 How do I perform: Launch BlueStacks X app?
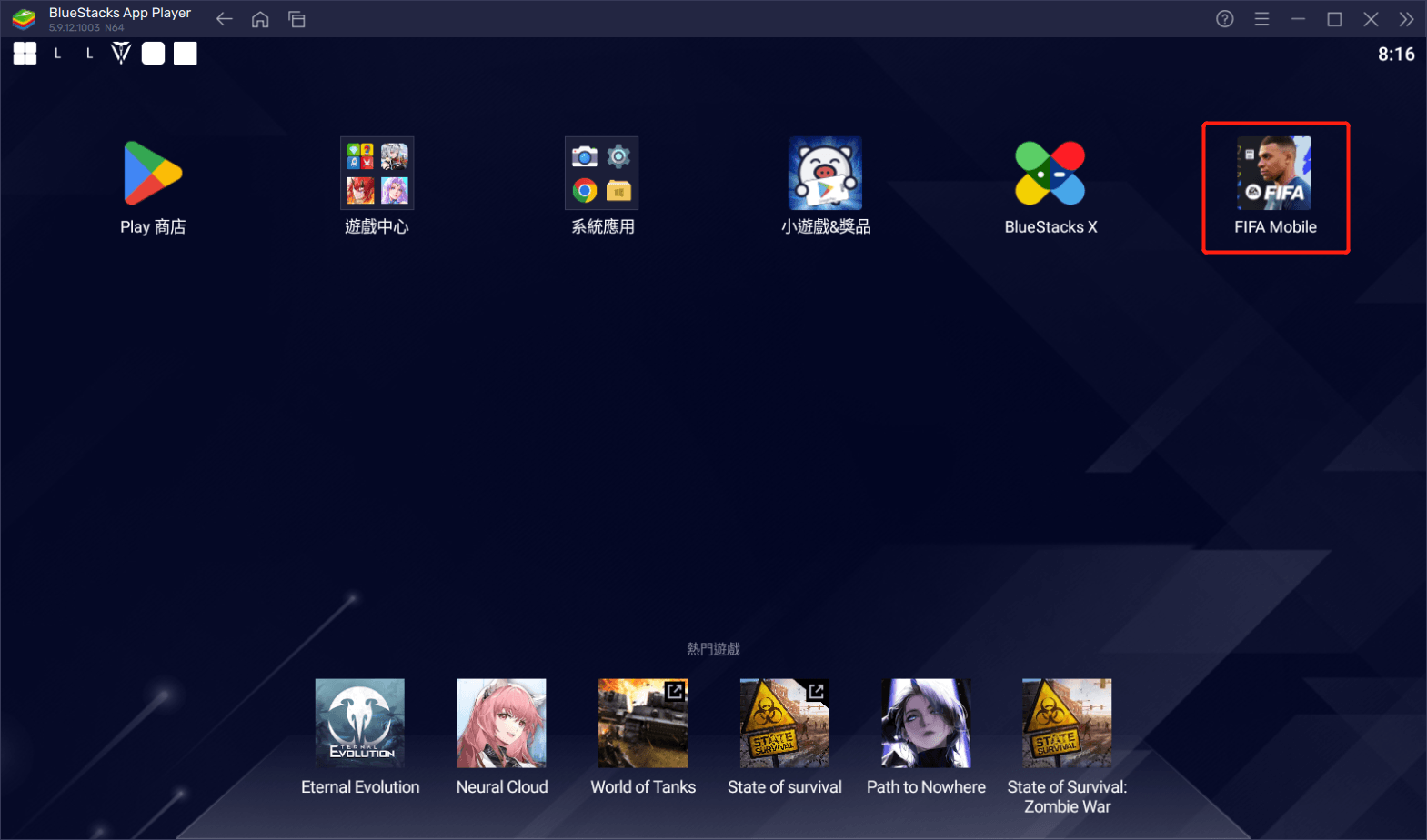pos(1050,174)
